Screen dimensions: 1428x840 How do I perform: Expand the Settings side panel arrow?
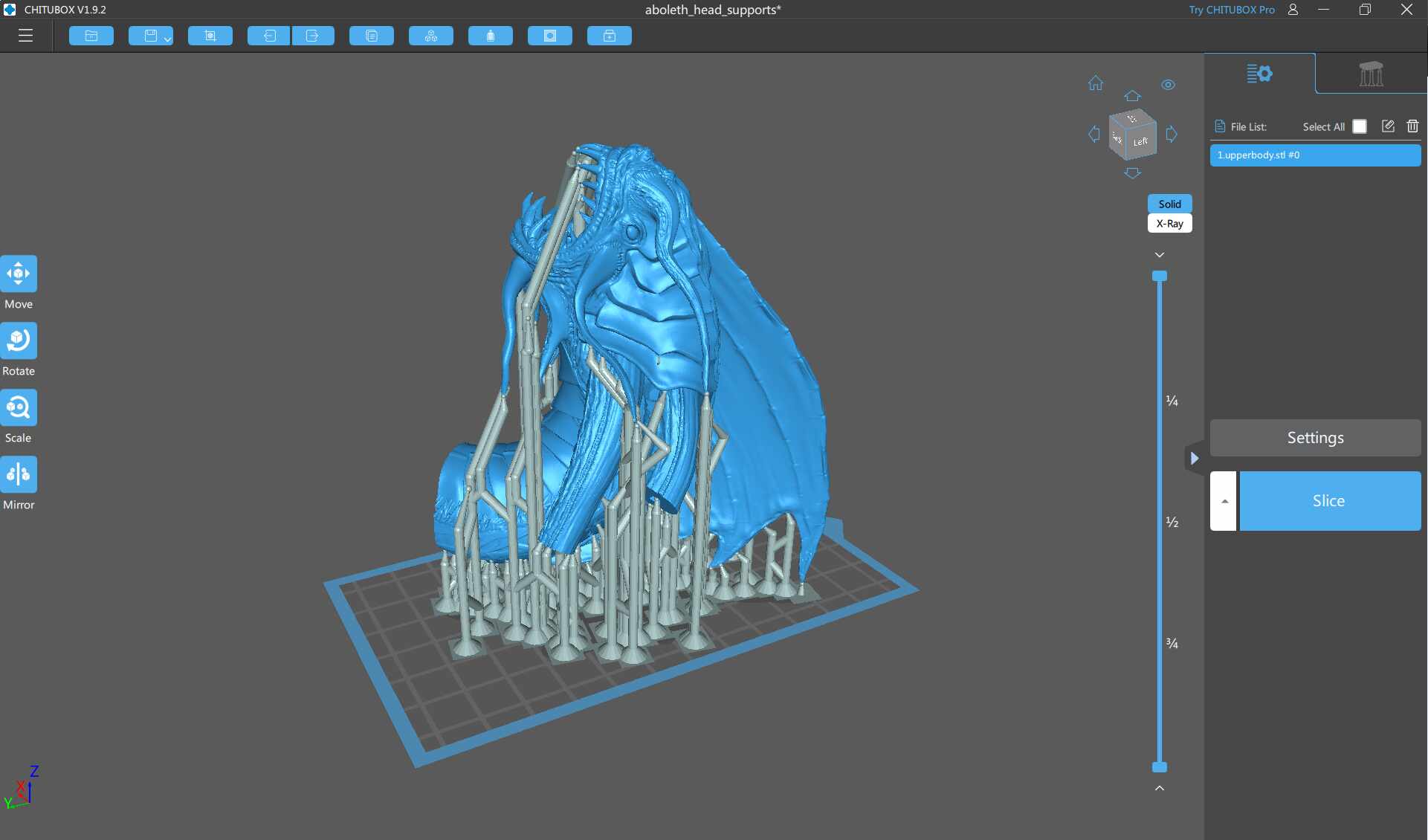coord(1195,458)
